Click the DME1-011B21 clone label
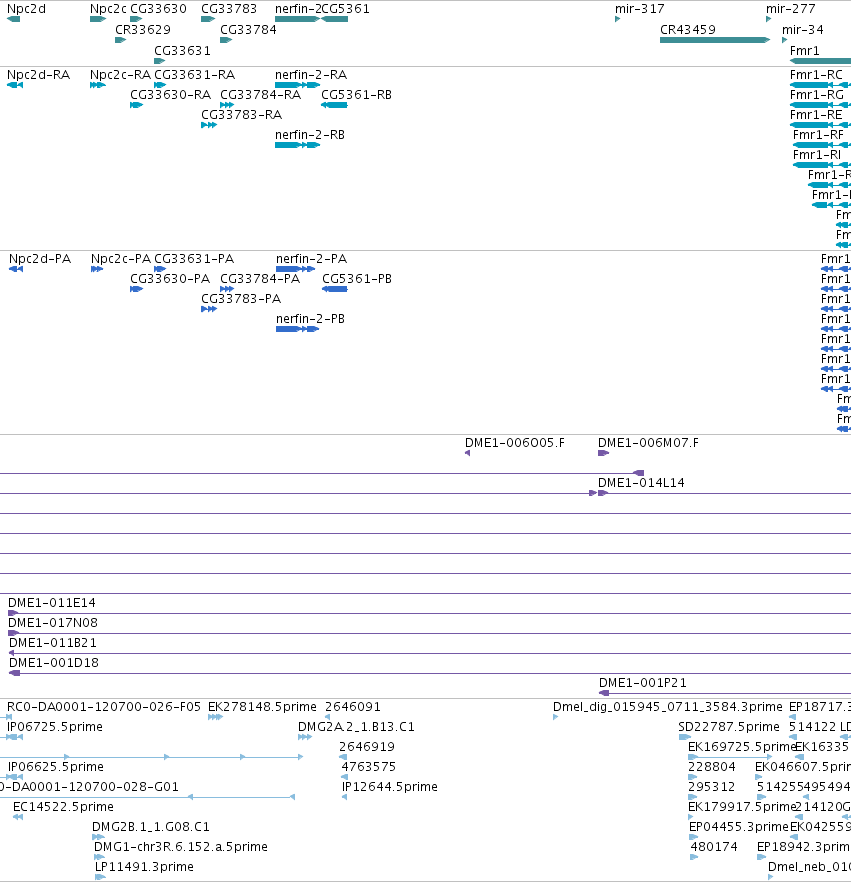 click(53, 643)
